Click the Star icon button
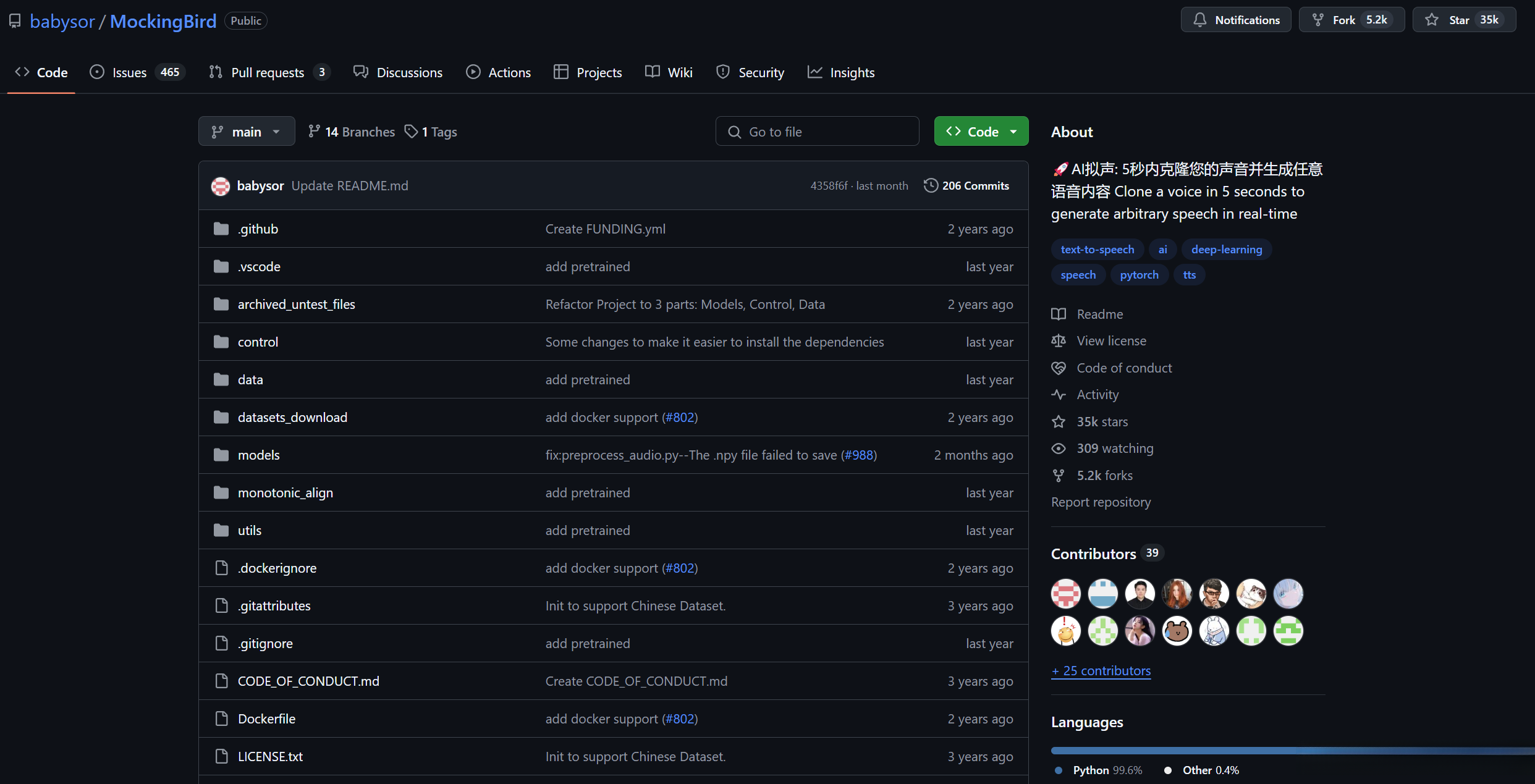1535x784 pixels. (x=1432, y=20)
